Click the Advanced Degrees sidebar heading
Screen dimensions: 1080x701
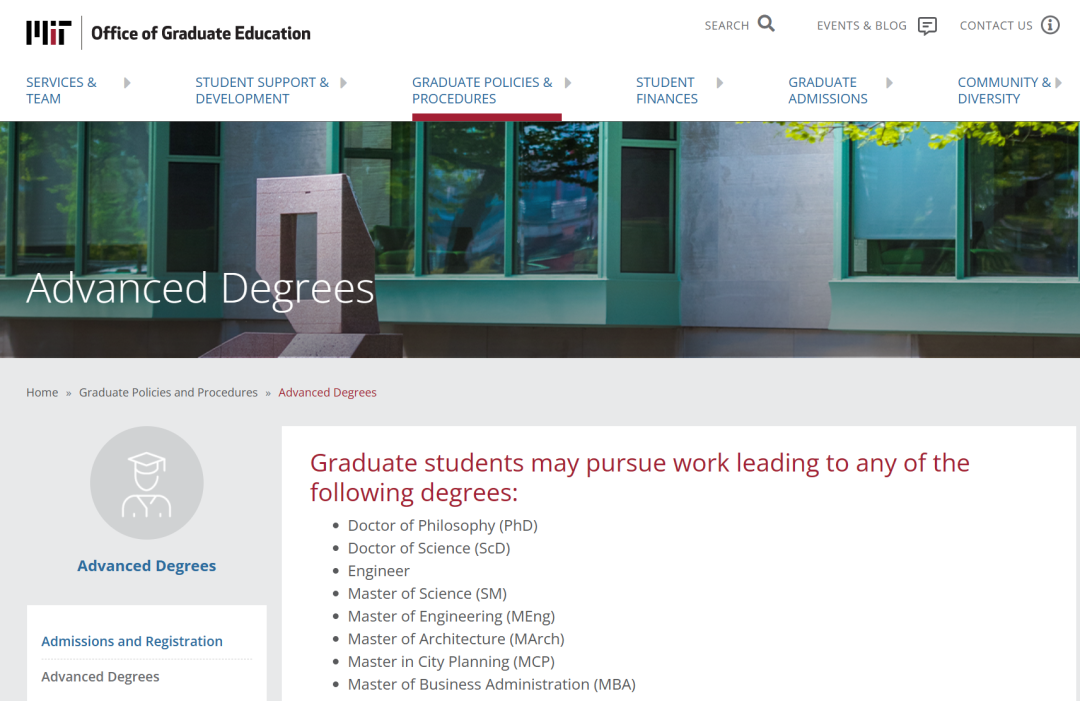click(147, 566)
